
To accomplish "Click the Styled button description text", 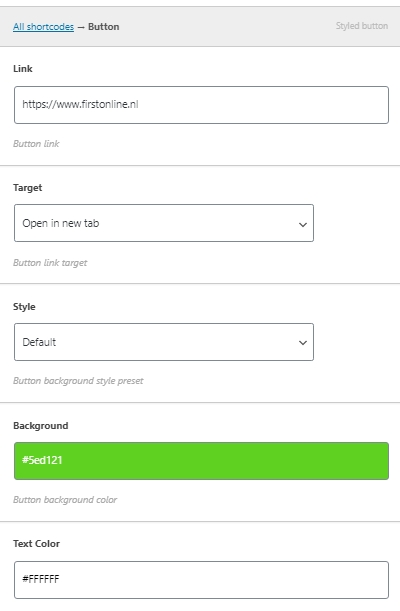I will 362,26.
